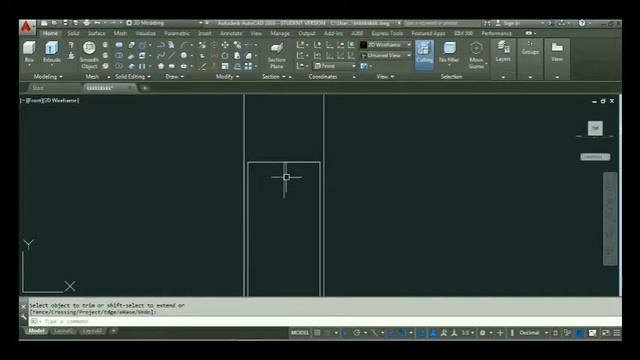Click the Plot printer icon in quick access
This screenshot has width=640, height=360.
(x=86, y=23)
